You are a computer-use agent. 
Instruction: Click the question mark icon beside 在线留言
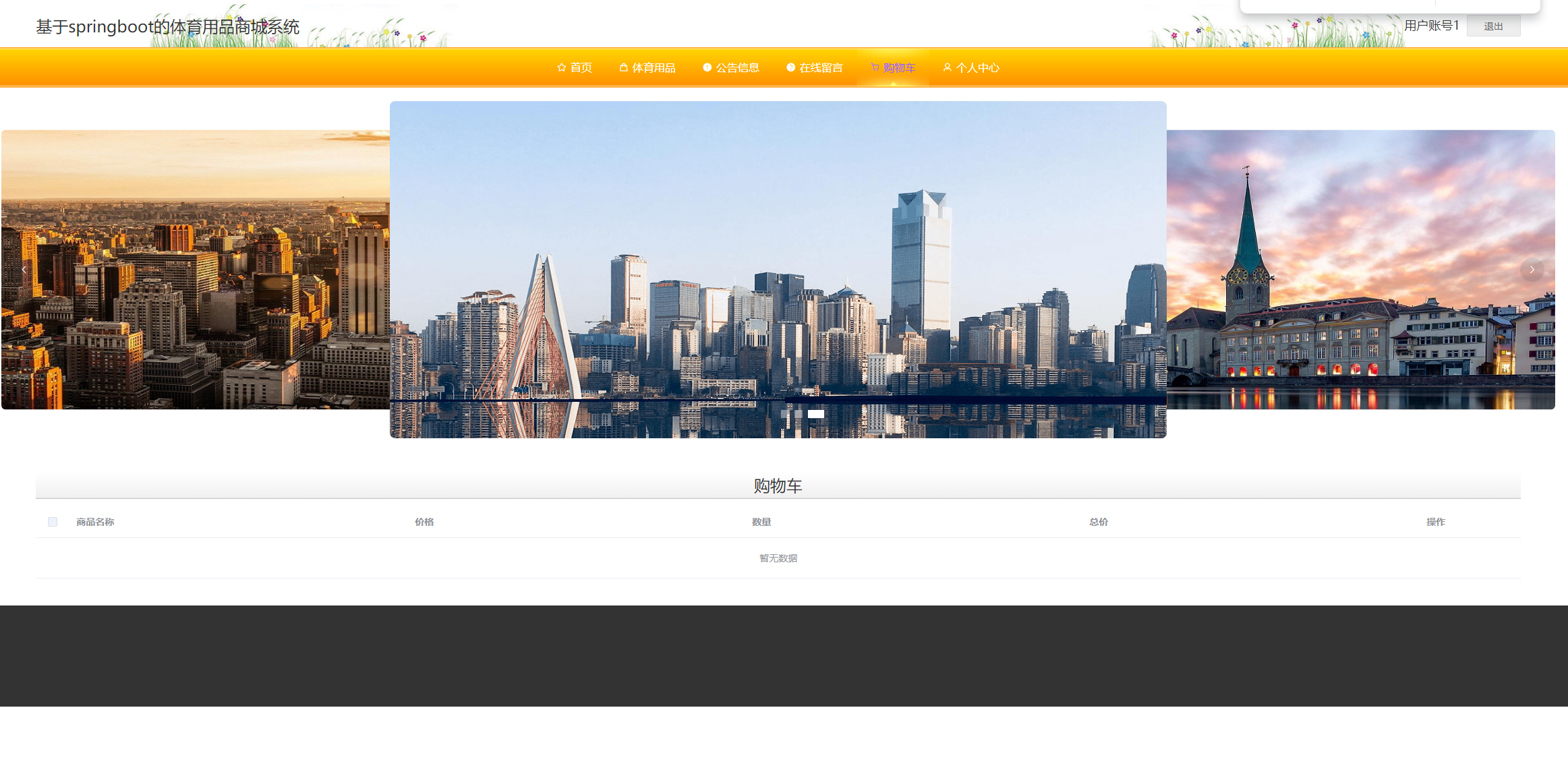pyautogui.click(x=790, y=67)
